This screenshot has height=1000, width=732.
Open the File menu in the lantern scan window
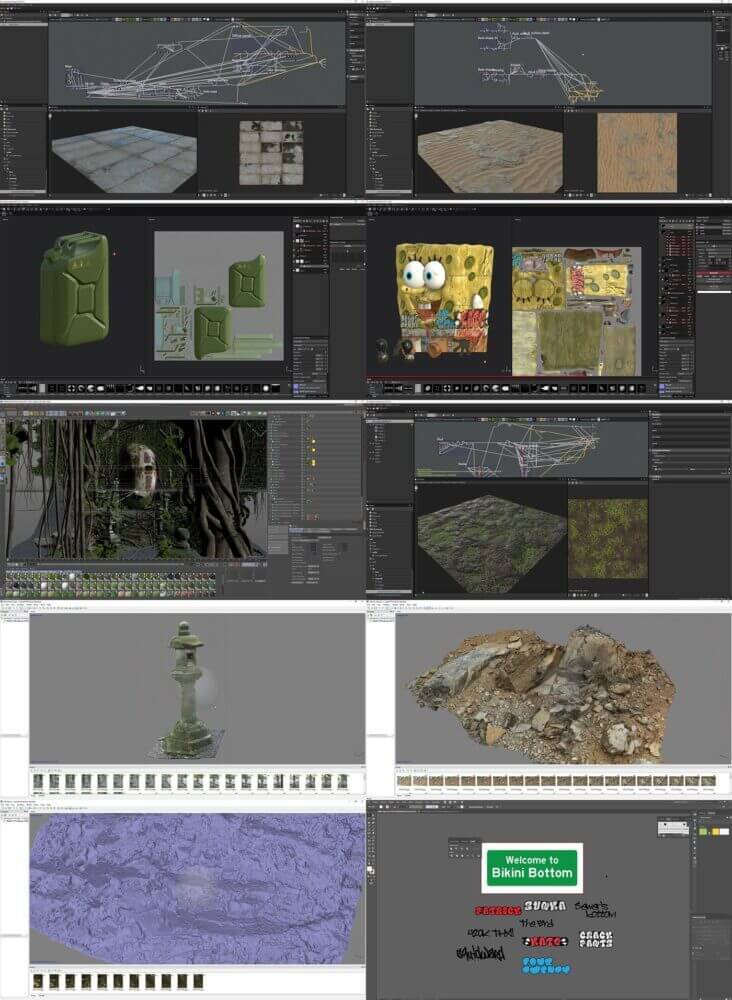[x=3, y=605]
